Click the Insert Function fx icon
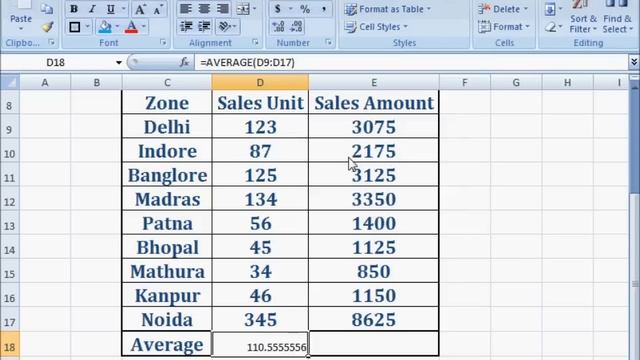640x360 pixels. pos(184,62)
